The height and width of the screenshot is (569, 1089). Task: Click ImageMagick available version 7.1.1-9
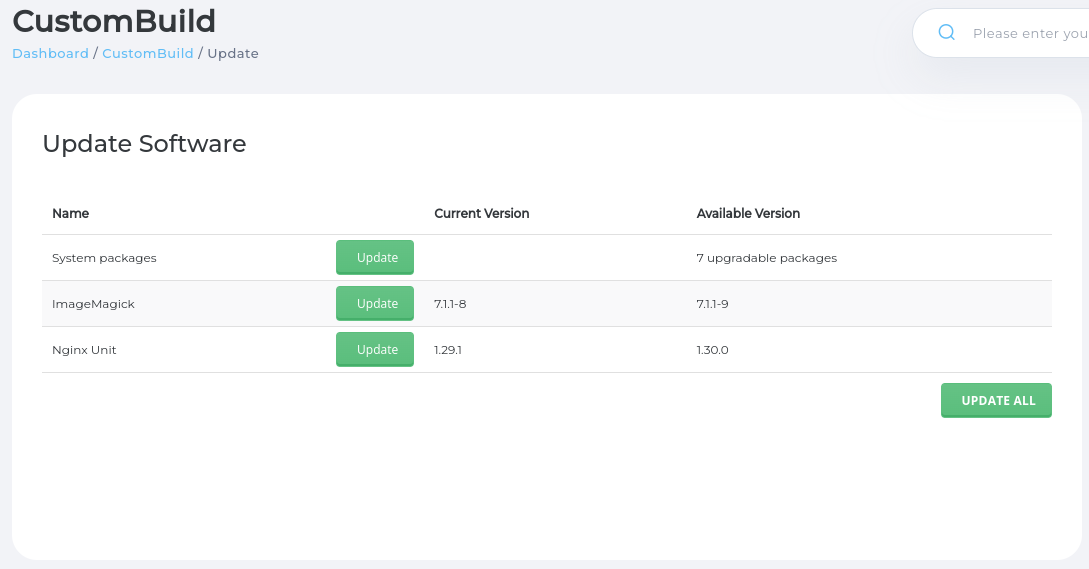click(712, 304)
